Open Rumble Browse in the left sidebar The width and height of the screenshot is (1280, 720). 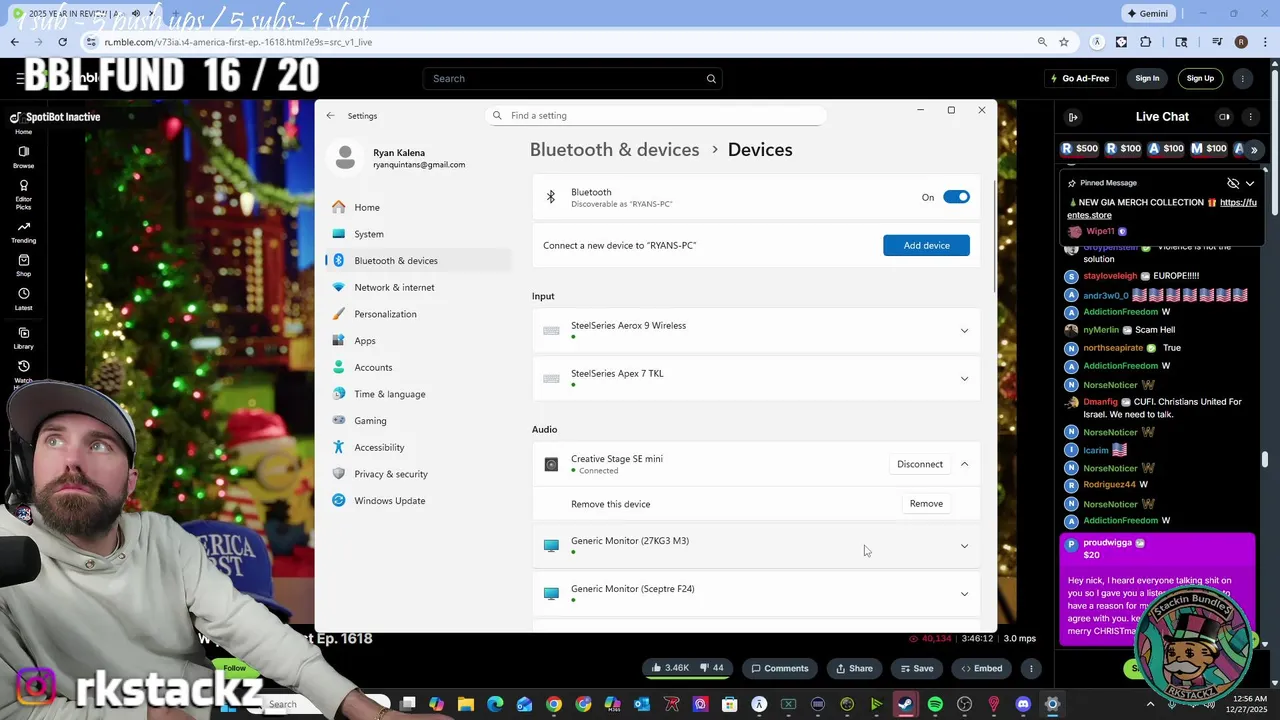23,157
